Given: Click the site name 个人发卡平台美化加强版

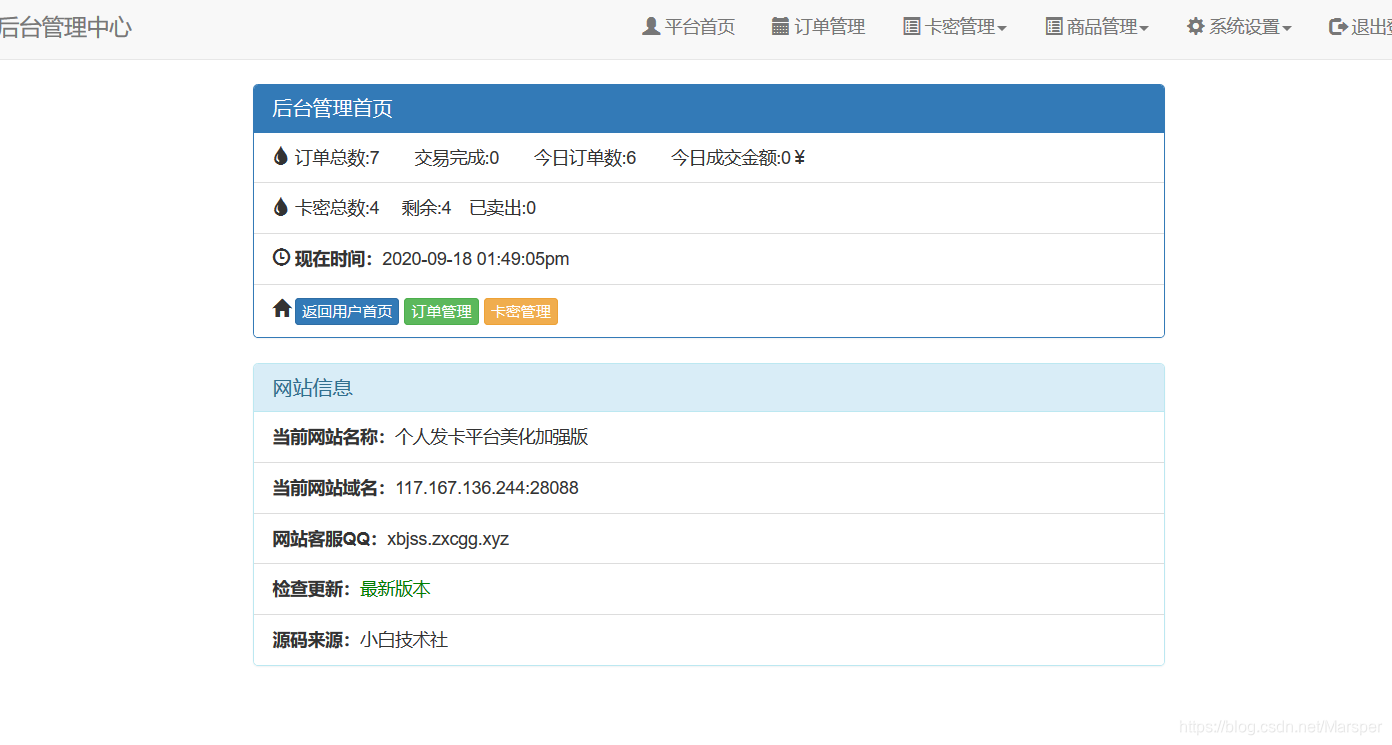Looking at the screenshot, I should (492, 437).
